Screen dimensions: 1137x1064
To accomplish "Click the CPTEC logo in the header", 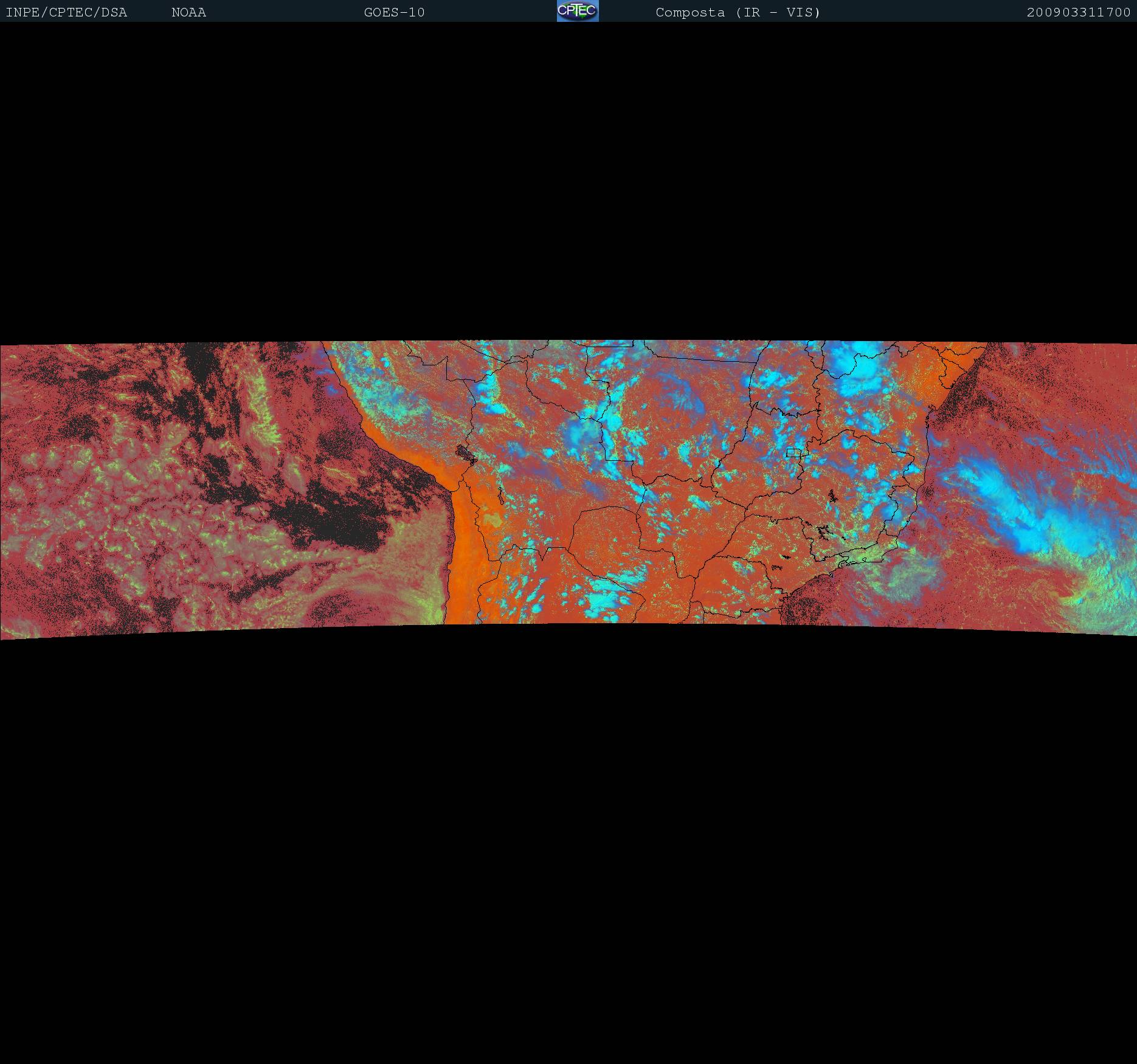I will tap(578, 11).
